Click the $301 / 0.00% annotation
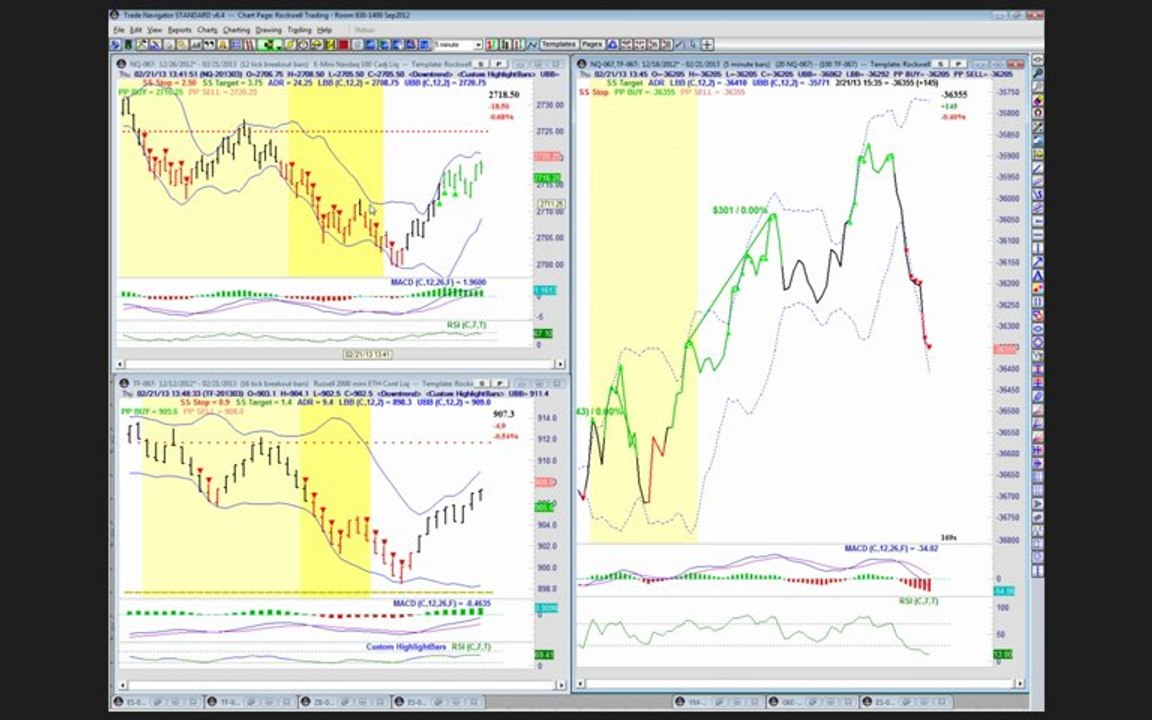 [739, 210]
